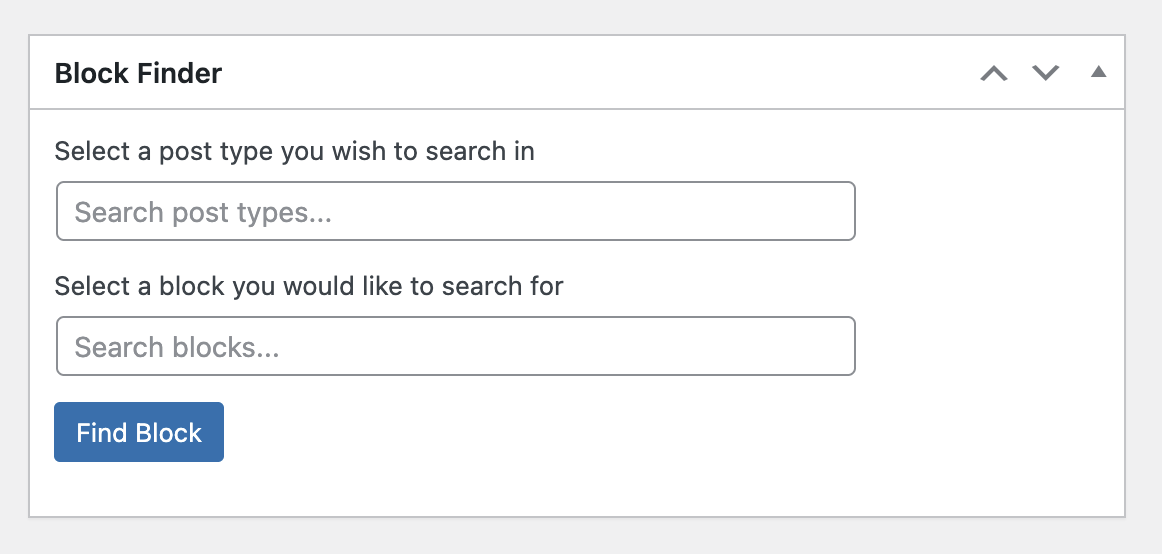Click the down chevron icon in the header
This screenshot has height=554, width=1162.
pos(1045,73)
